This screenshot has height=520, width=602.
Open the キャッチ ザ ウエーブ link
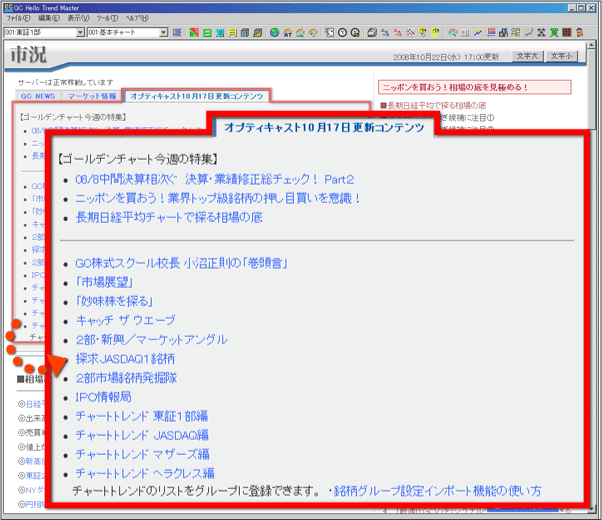click(x=126, y=320)
